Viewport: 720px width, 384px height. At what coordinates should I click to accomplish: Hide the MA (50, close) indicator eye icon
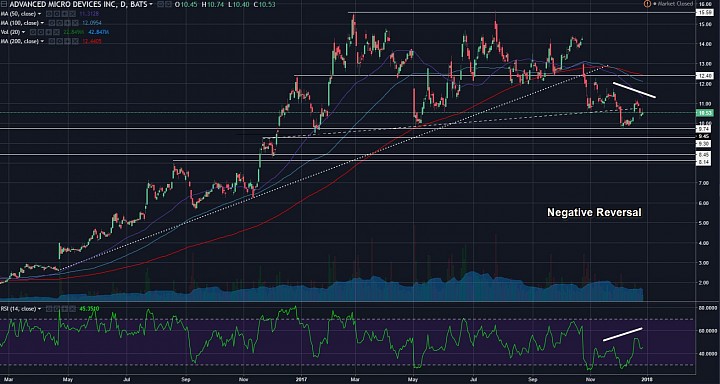coord(49,14)
